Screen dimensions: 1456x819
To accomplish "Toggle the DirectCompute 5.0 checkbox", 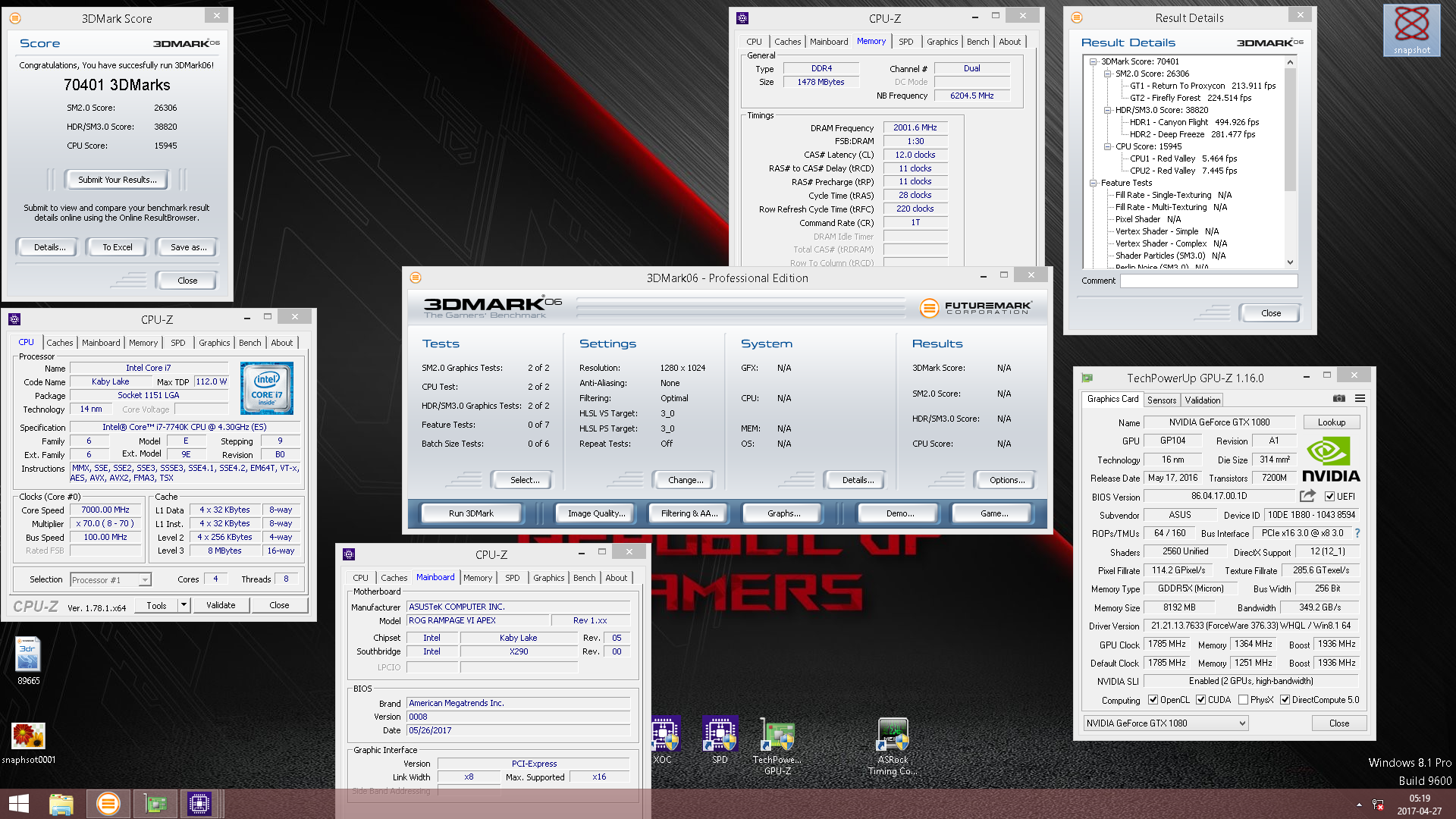I will tap(1285, 700).
